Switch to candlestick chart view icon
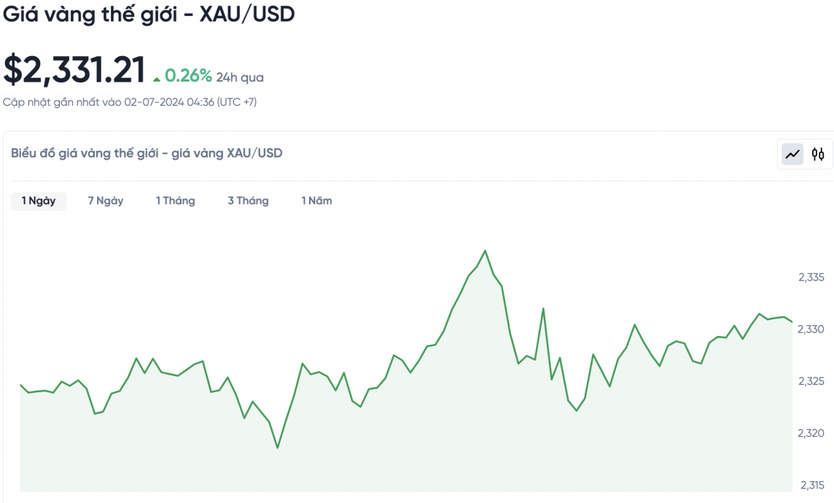The image size is (834, 503). pos(818,155)
